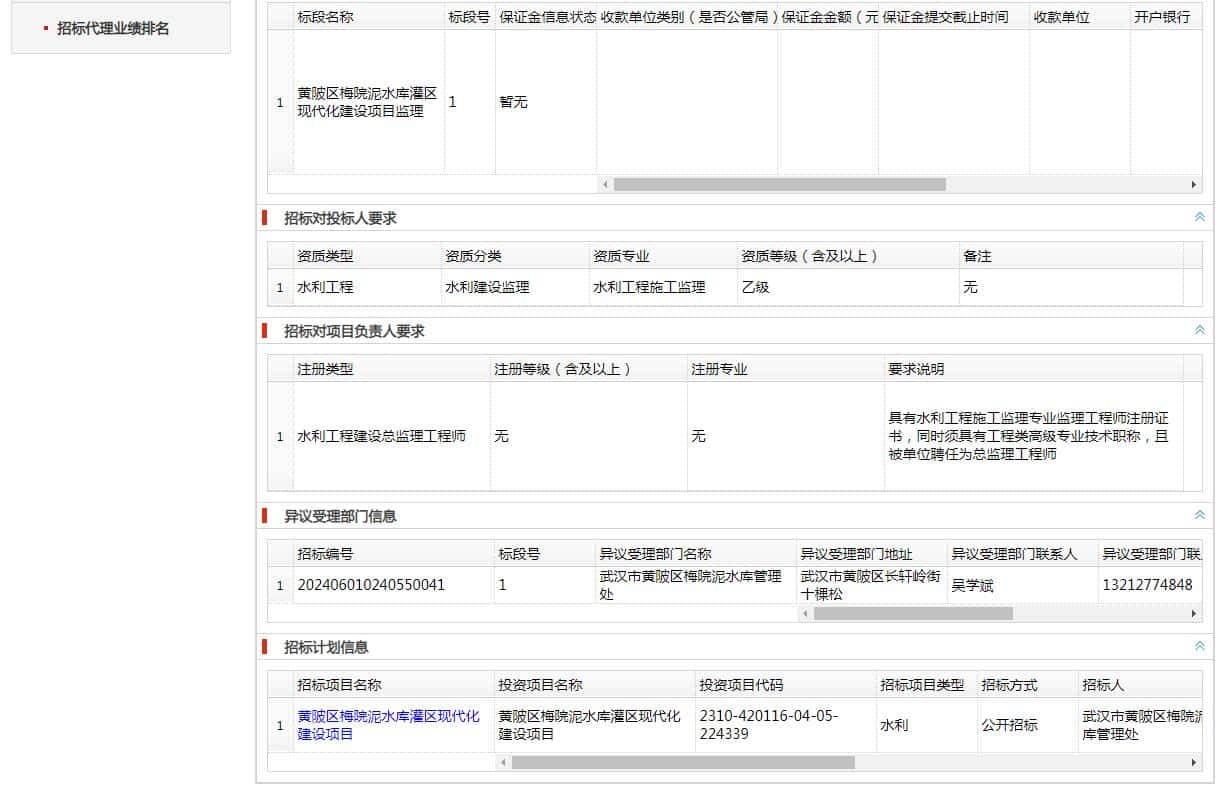Collapse the 招标对投标人要求 section chevron
The height and width of the screenshot is (790, 1224).
tap(1199, 217)
